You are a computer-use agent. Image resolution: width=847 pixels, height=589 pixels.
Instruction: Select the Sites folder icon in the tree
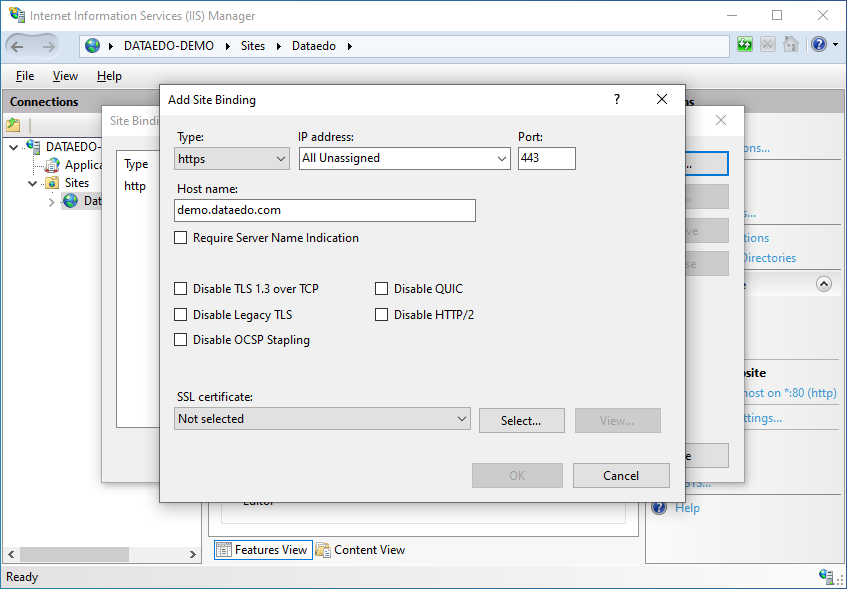tap(52, 183)
